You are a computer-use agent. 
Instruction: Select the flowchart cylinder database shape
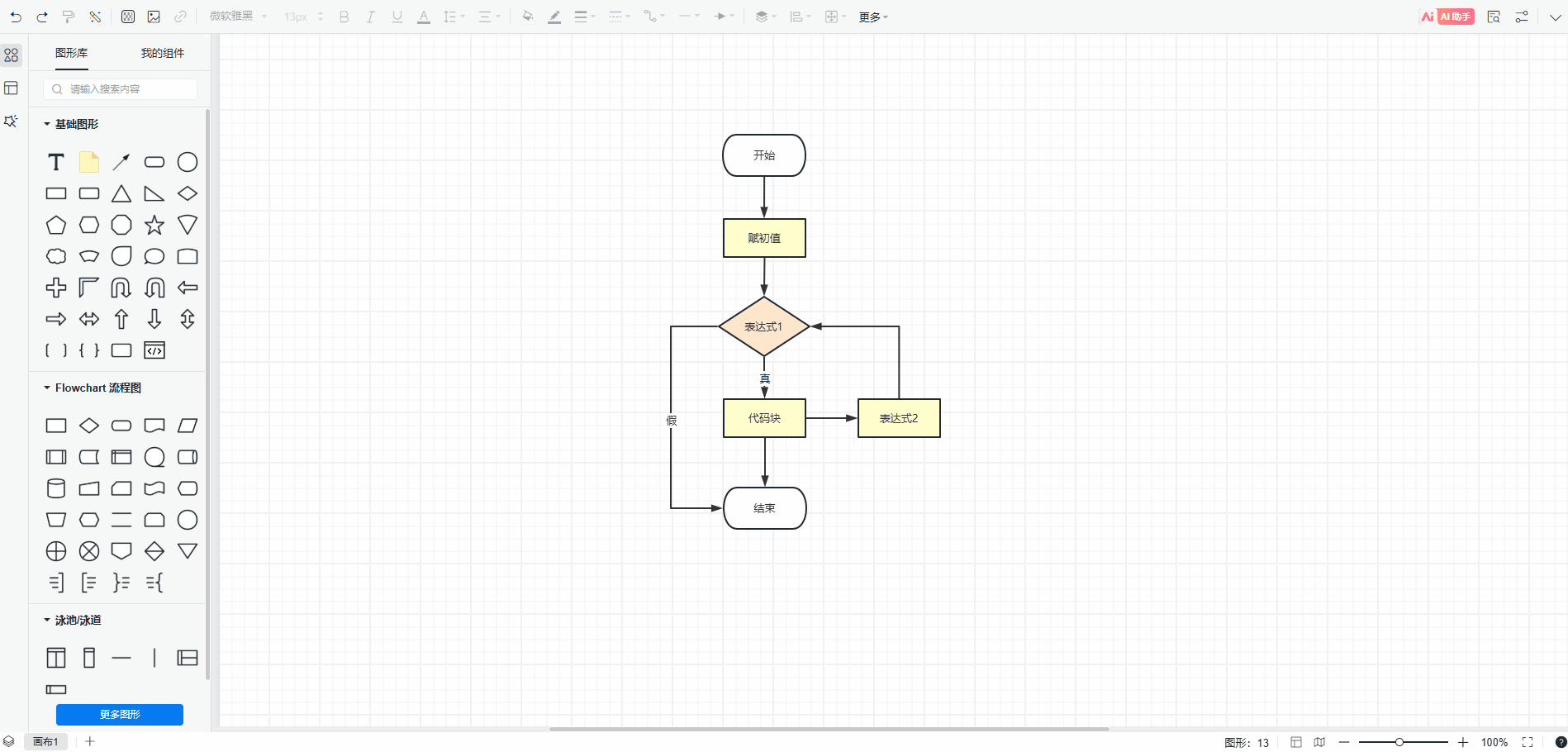point(56,488)
